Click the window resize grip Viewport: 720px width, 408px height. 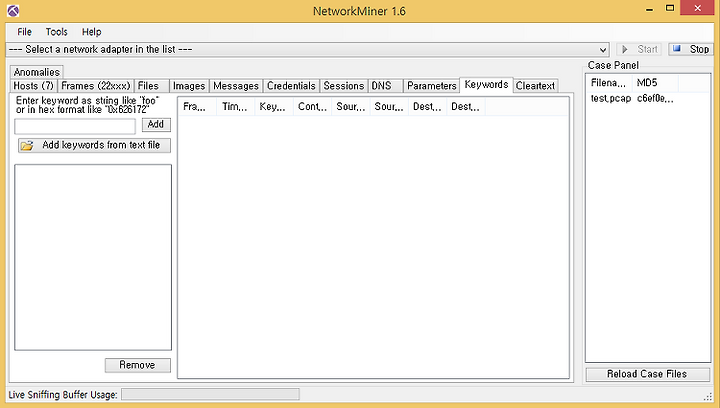click(x=708, y=397)
